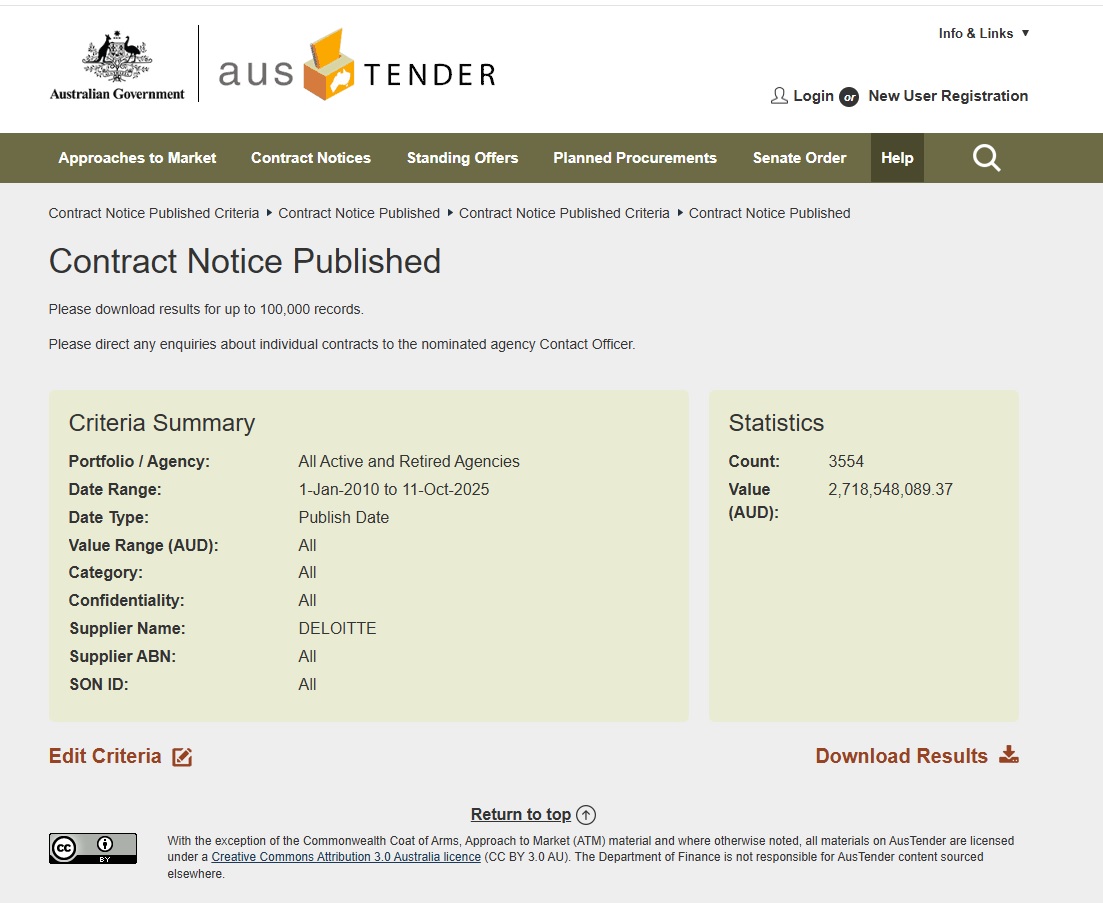The height and width of the screenshot is (903, 1103).
Task: Go to Planned Procurements
Action: pos(635,158)
